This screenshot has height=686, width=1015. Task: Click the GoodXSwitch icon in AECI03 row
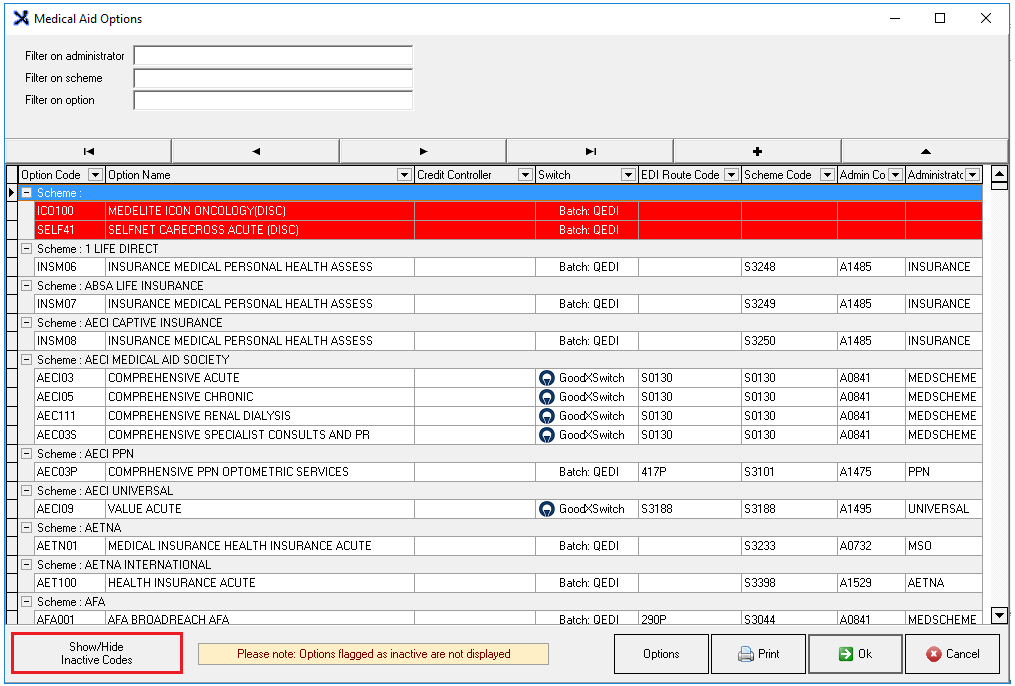click(547, 378)
